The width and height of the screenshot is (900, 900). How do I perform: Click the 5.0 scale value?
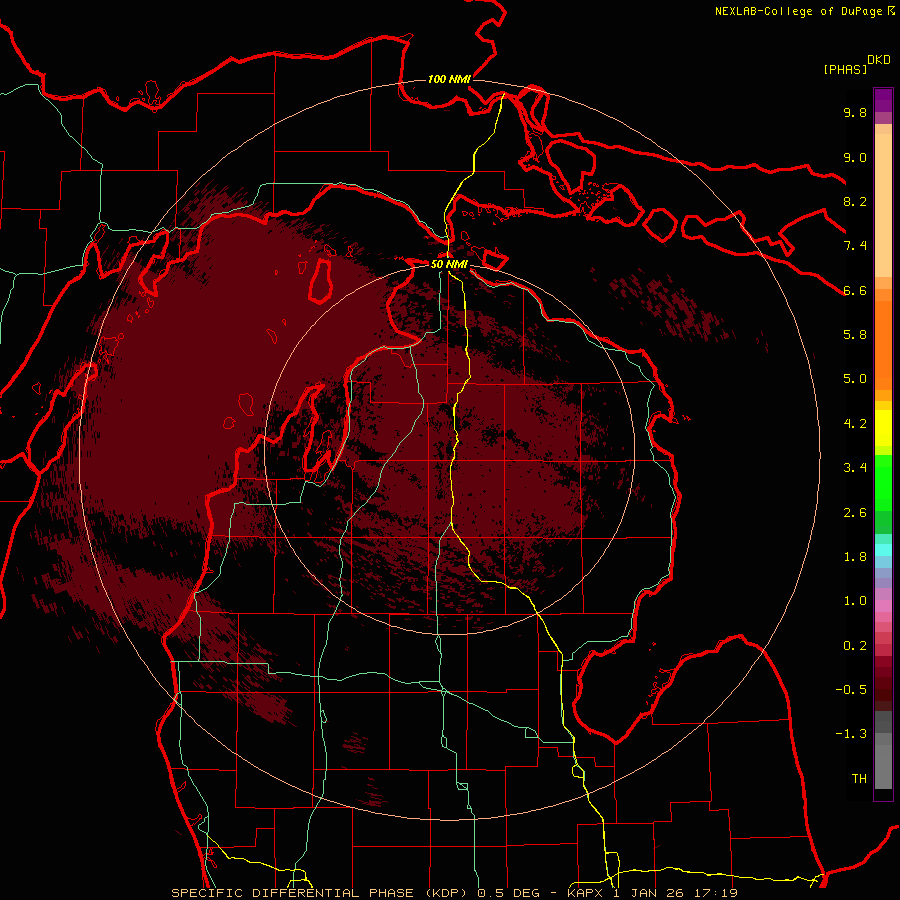[x=855, y=379]
